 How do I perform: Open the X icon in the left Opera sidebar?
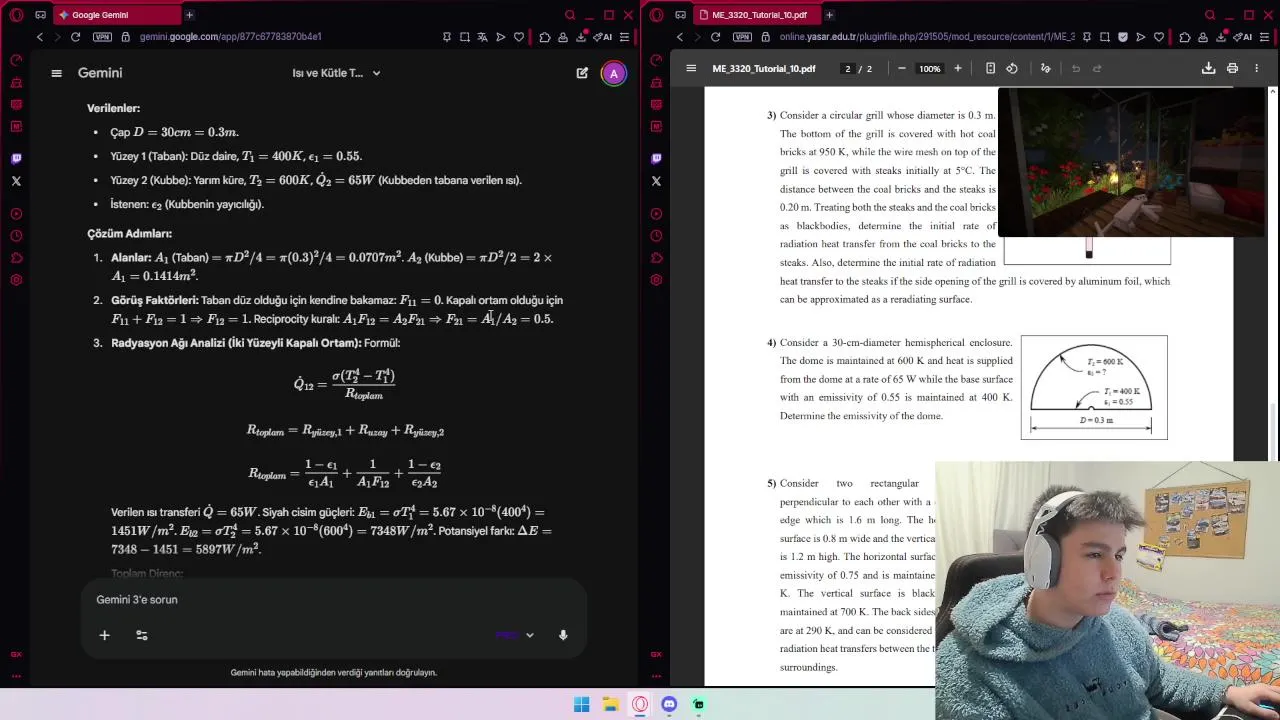pos(16,181)
